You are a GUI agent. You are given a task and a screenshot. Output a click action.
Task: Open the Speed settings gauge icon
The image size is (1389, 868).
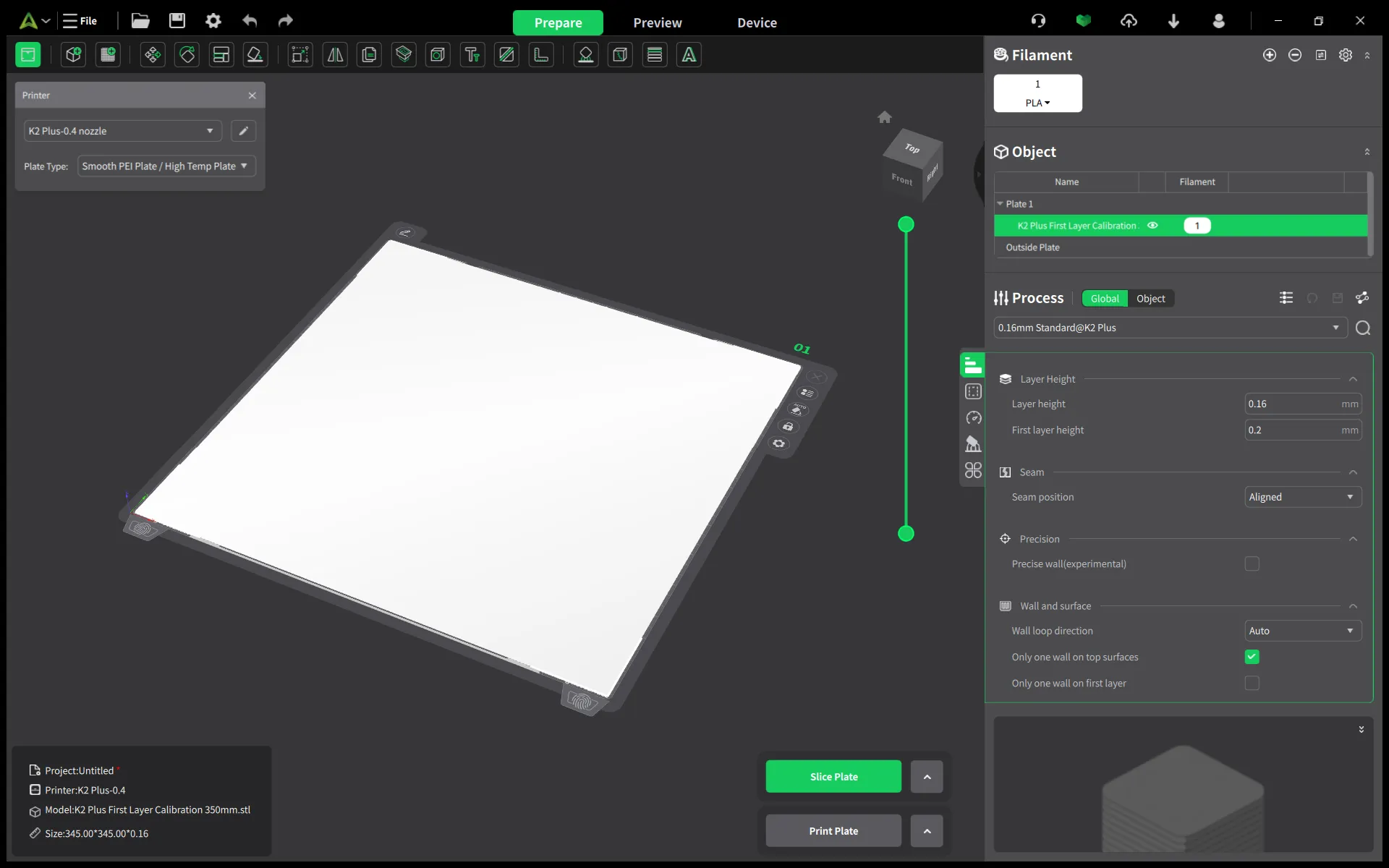(974, 418)
